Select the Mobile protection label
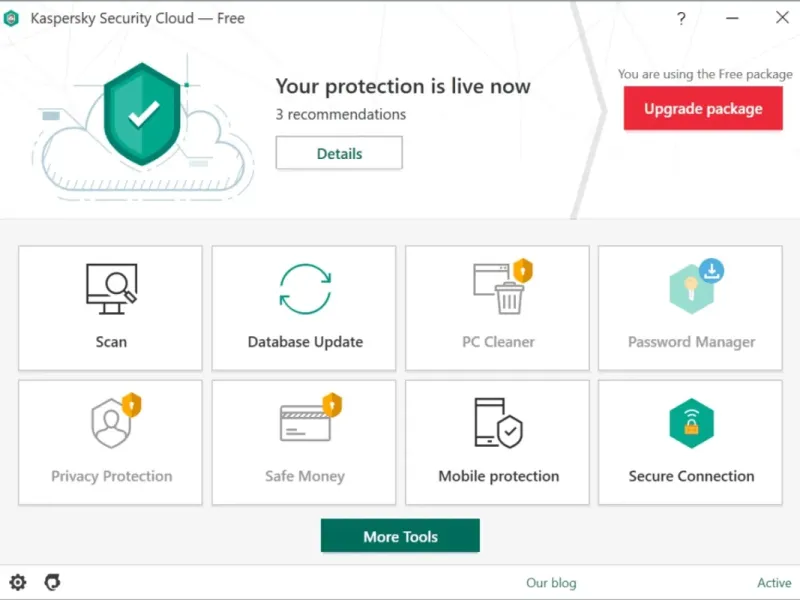Viewport: 800px width, 600px height. coord(498,476)
